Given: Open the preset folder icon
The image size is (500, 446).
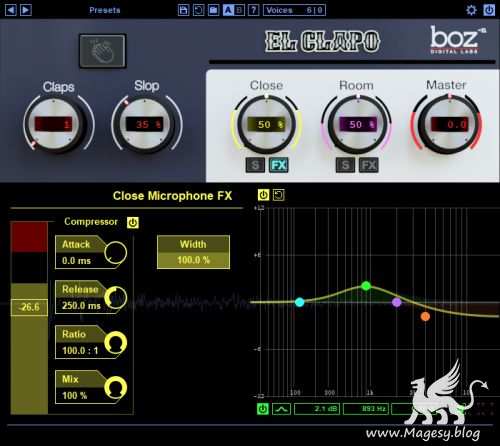Looking at the screenshot, I should point(213,10).
